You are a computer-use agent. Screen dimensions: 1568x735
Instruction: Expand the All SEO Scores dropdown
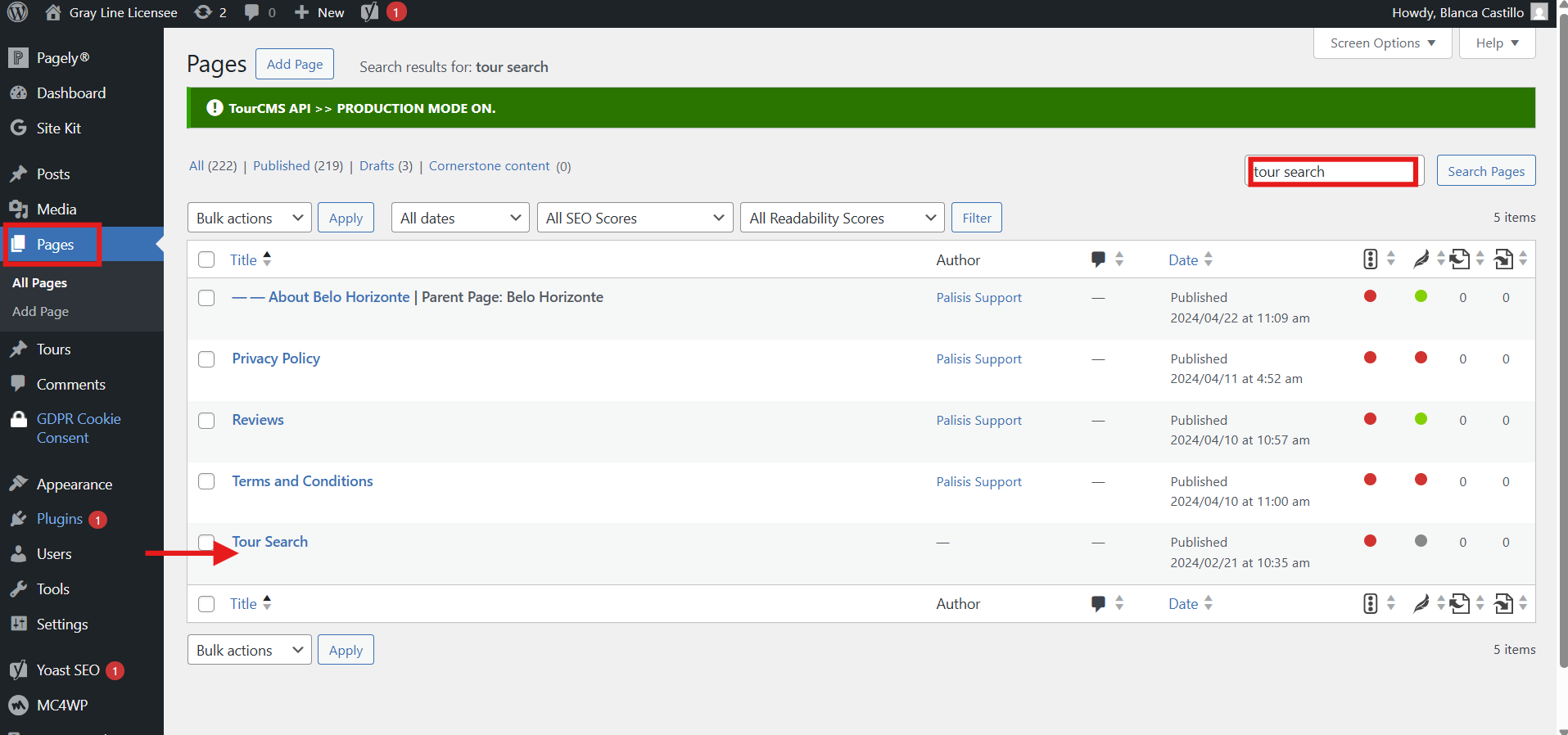(x=634, y=218)
